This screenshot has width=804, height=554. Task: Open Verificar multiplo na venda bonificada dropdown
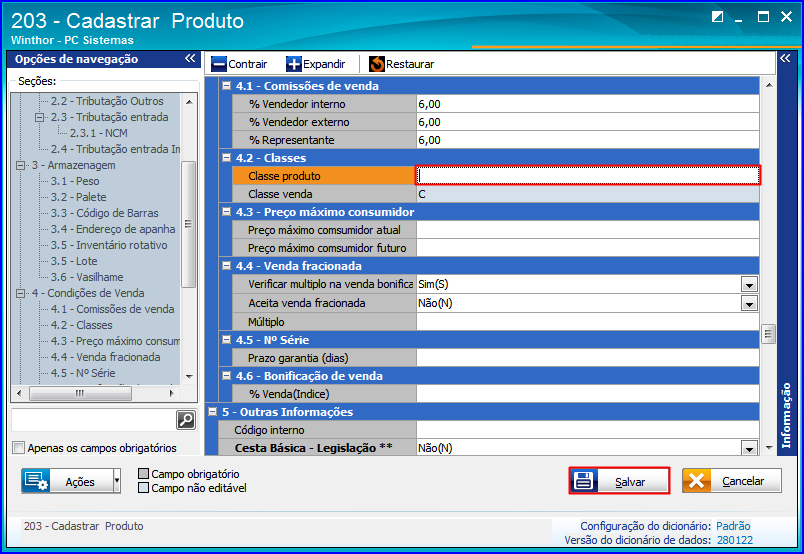[749, 284]
